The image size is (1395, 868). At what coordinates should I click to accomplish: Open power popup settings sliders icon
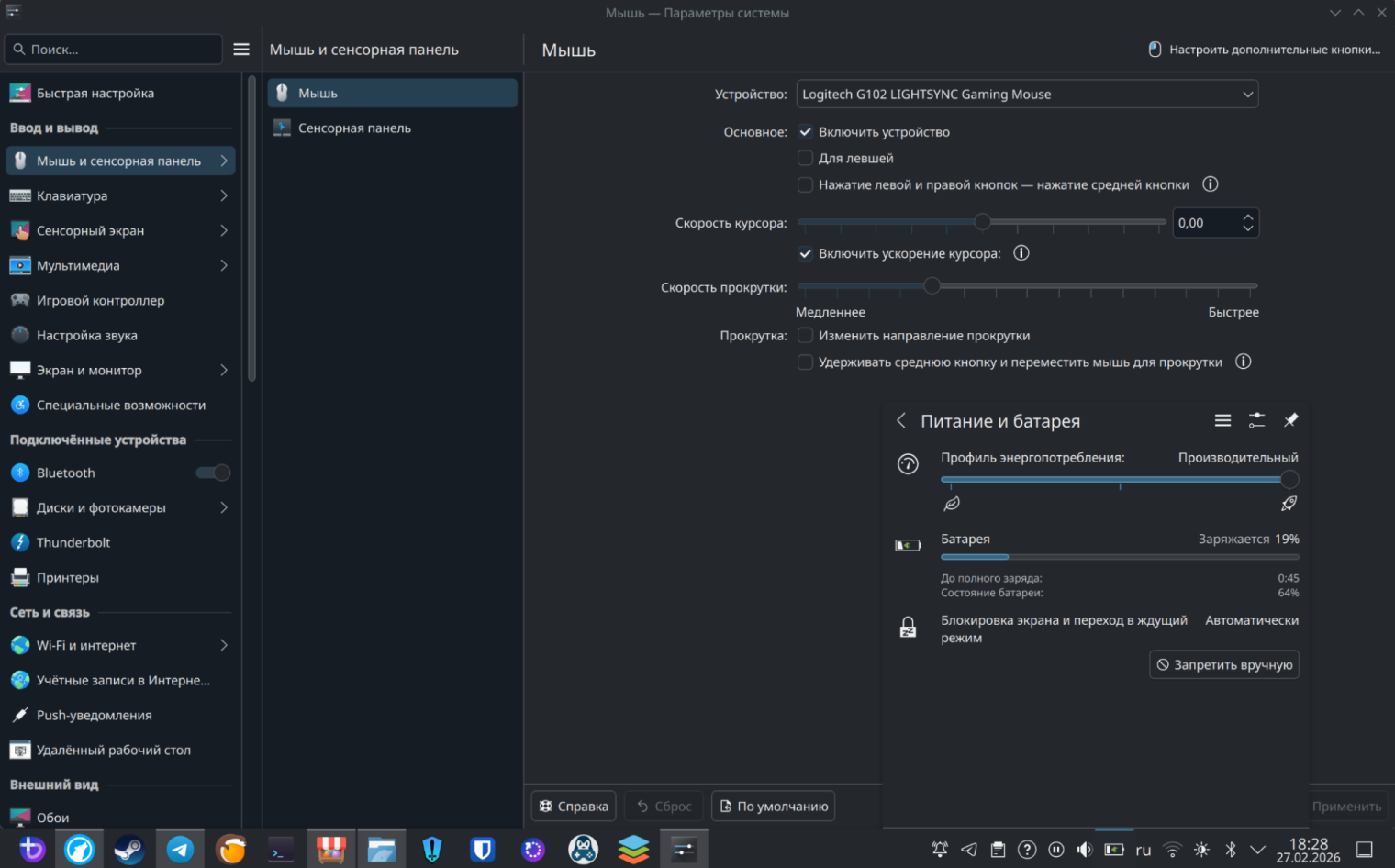[1256, 420]
